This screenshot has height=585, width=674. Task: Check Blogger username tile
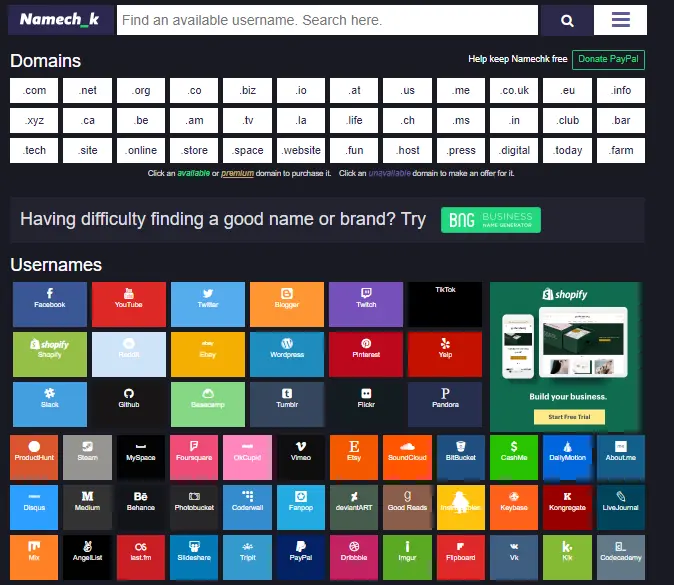click(287, 304)
